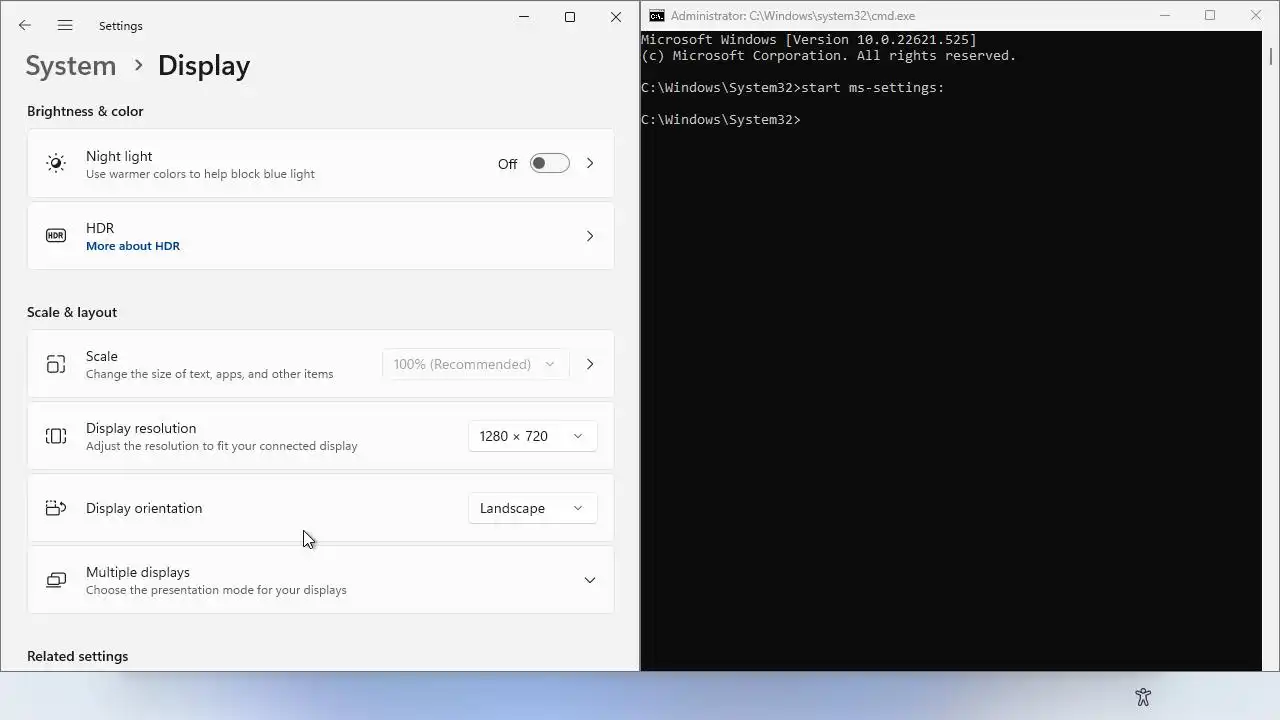This screenshot has width=1280, height=720.
Task: Click the cmd.exe title bar icon
Action: (x=656, y=16)
